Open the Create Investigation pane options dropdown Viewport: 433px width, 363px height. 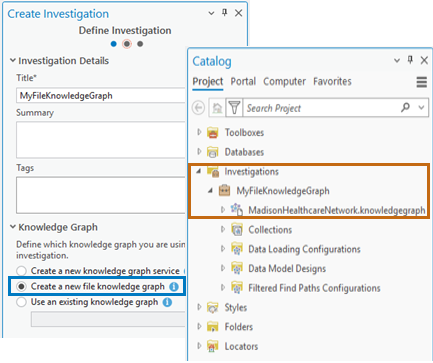point(211,13)
